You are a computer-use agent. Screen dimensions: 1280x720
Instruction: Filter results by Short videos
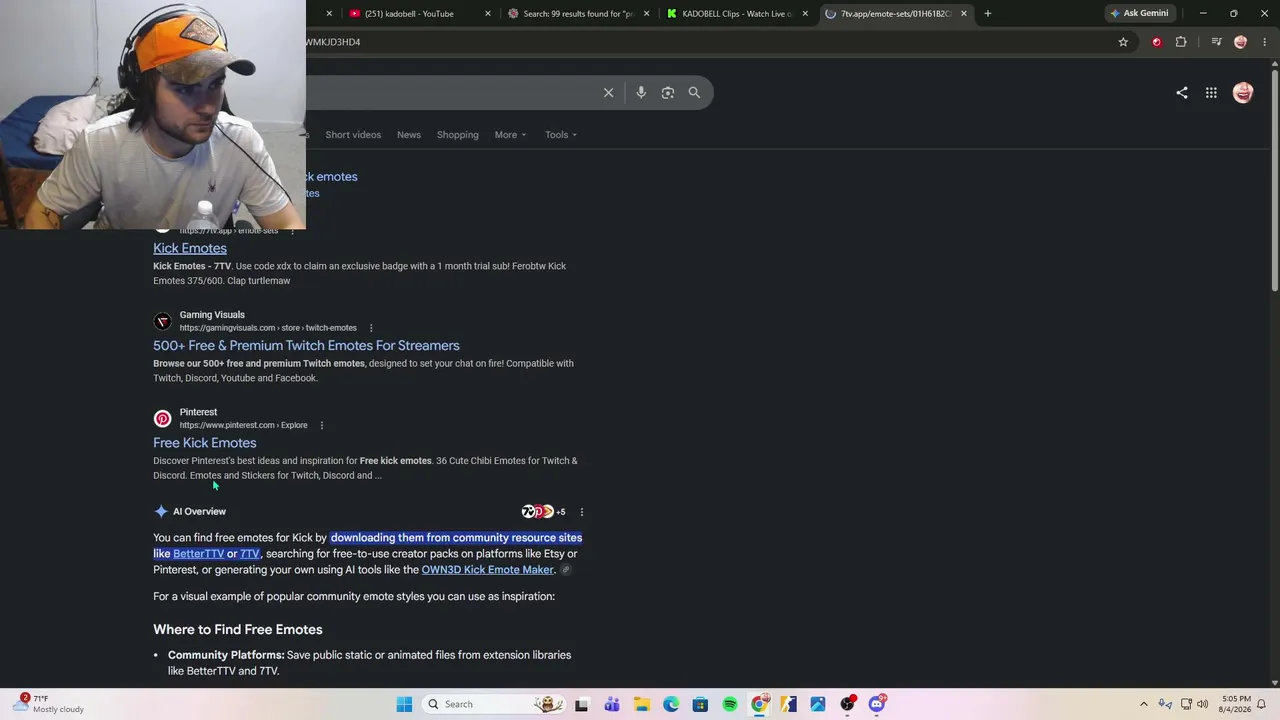click(x=353, y=135)
